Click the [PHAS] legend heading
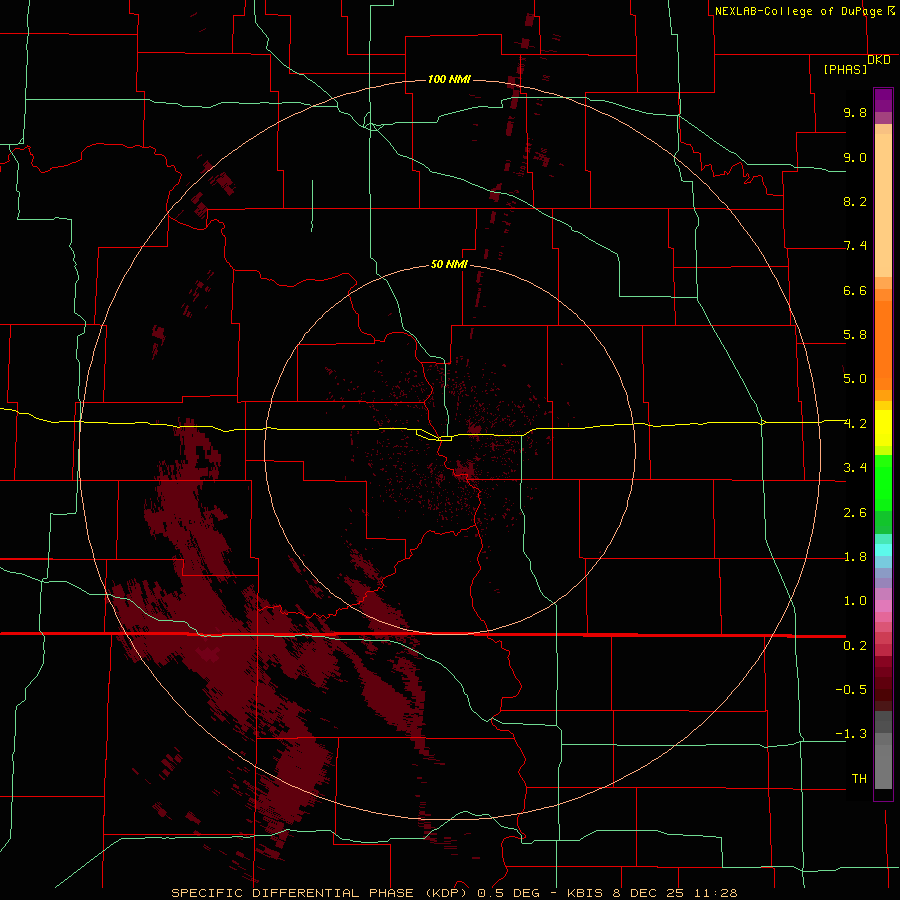900x900 pixels. click(x=845, y=69)
